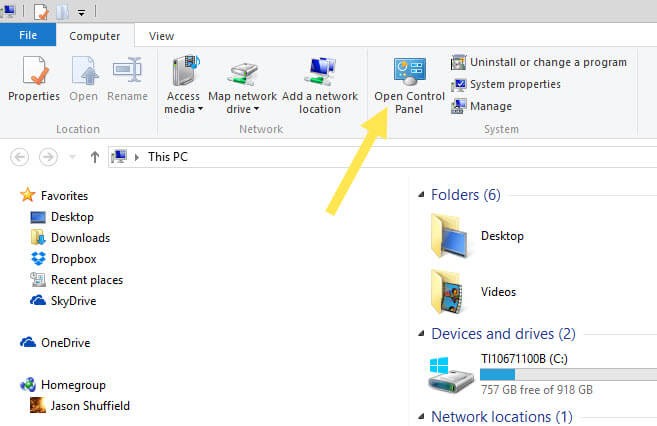The image size is (657, 426).
Task: Open the Quick Access Toolbar dropdown arrow
Action: pos(81,12)
